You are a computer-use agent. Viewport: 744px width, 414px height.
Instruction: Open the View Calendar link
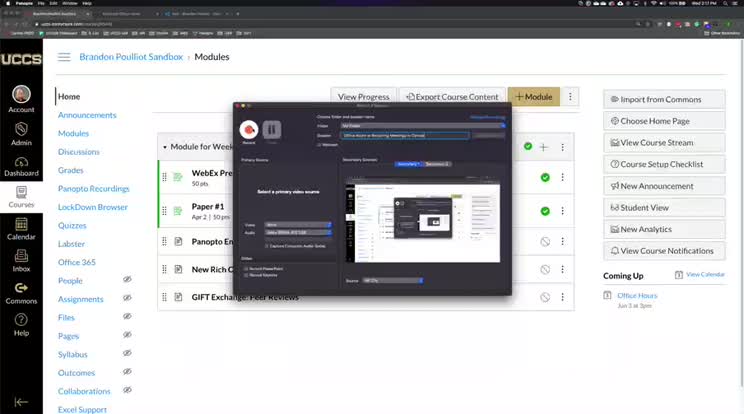(x=705, y=275)
